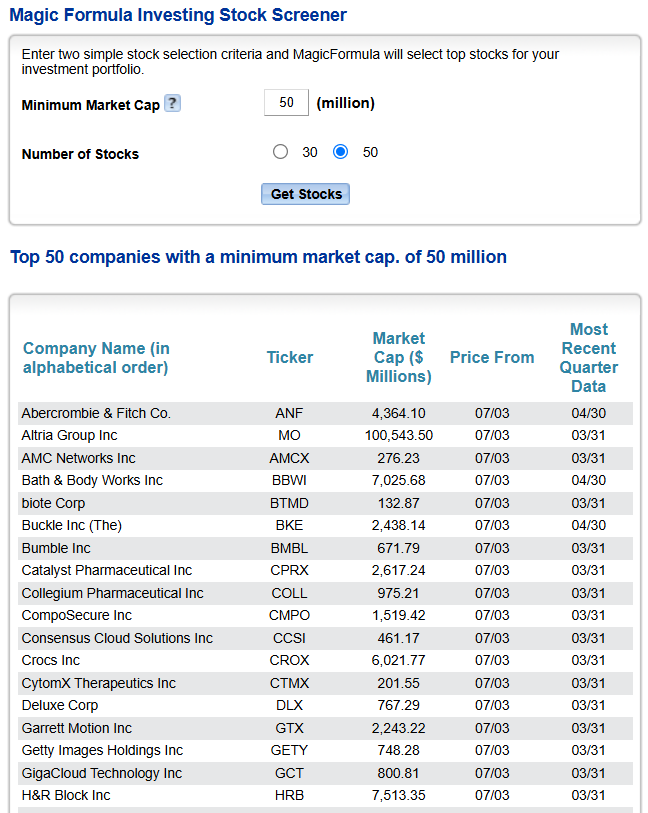Click the Top 50 companies heading
The width and height of the screenshot is (648, 813).
(258, 257)
